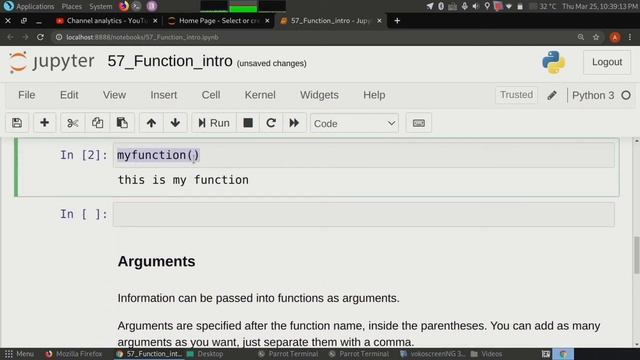Open a new browser tab
640x360 pixels.
coord(397,20)
